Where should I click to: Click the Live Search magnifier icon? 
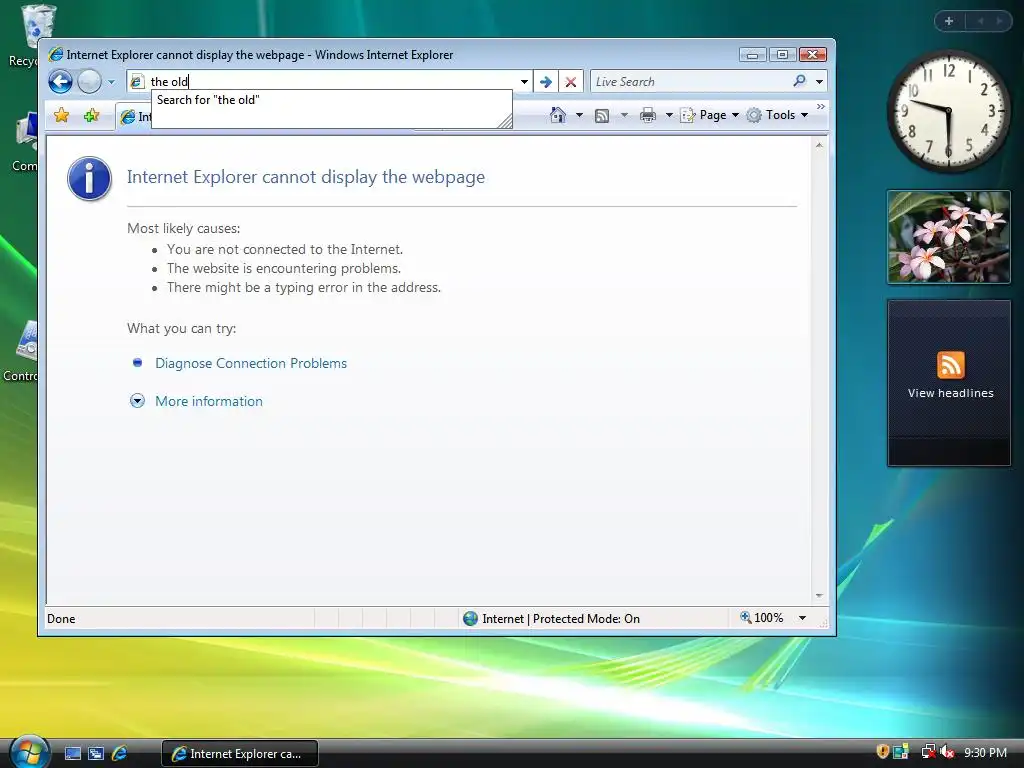pos(799,81)
